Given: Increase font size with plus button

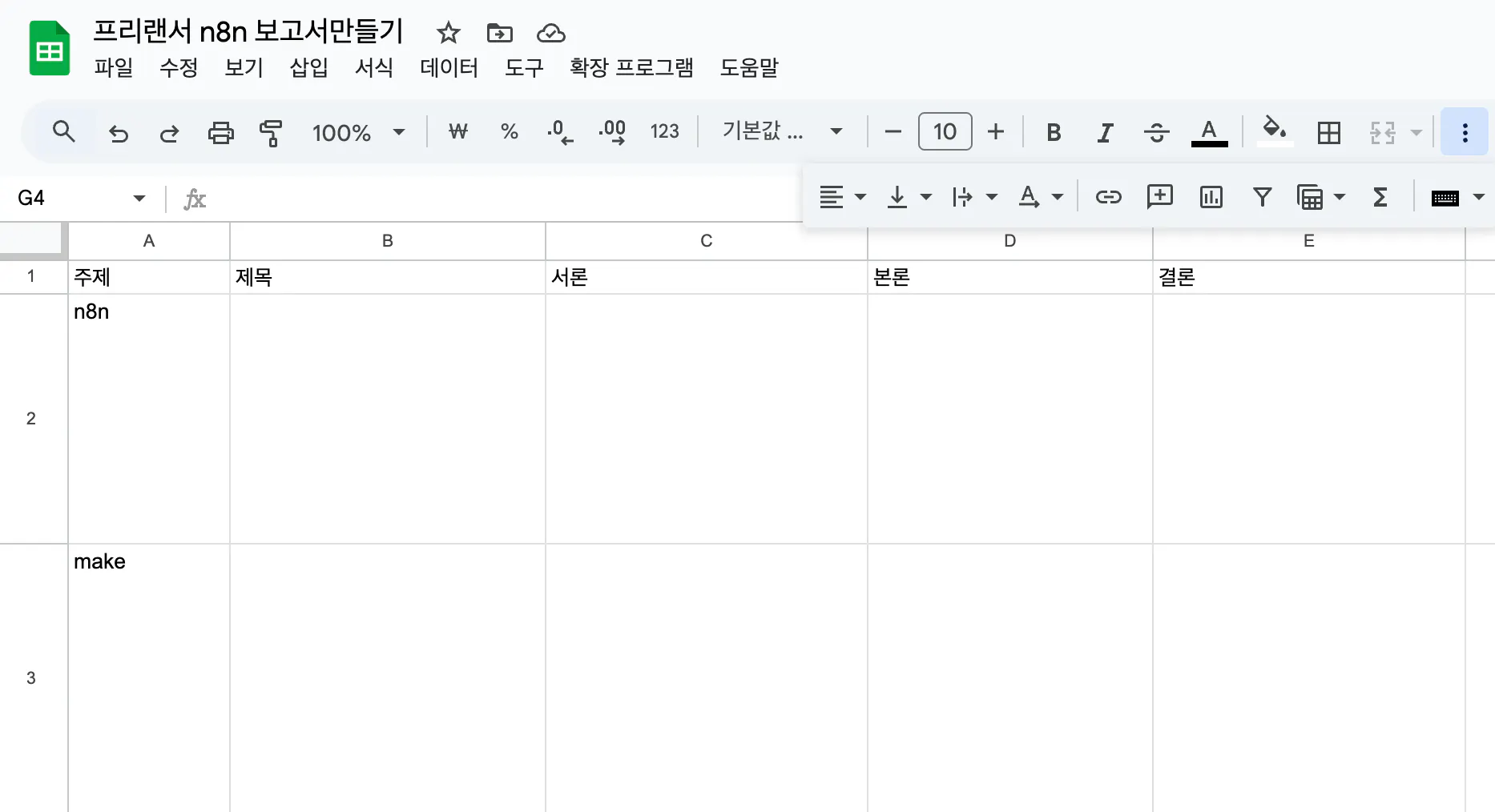Looking at the screenshot, I should tap(996, 131).
